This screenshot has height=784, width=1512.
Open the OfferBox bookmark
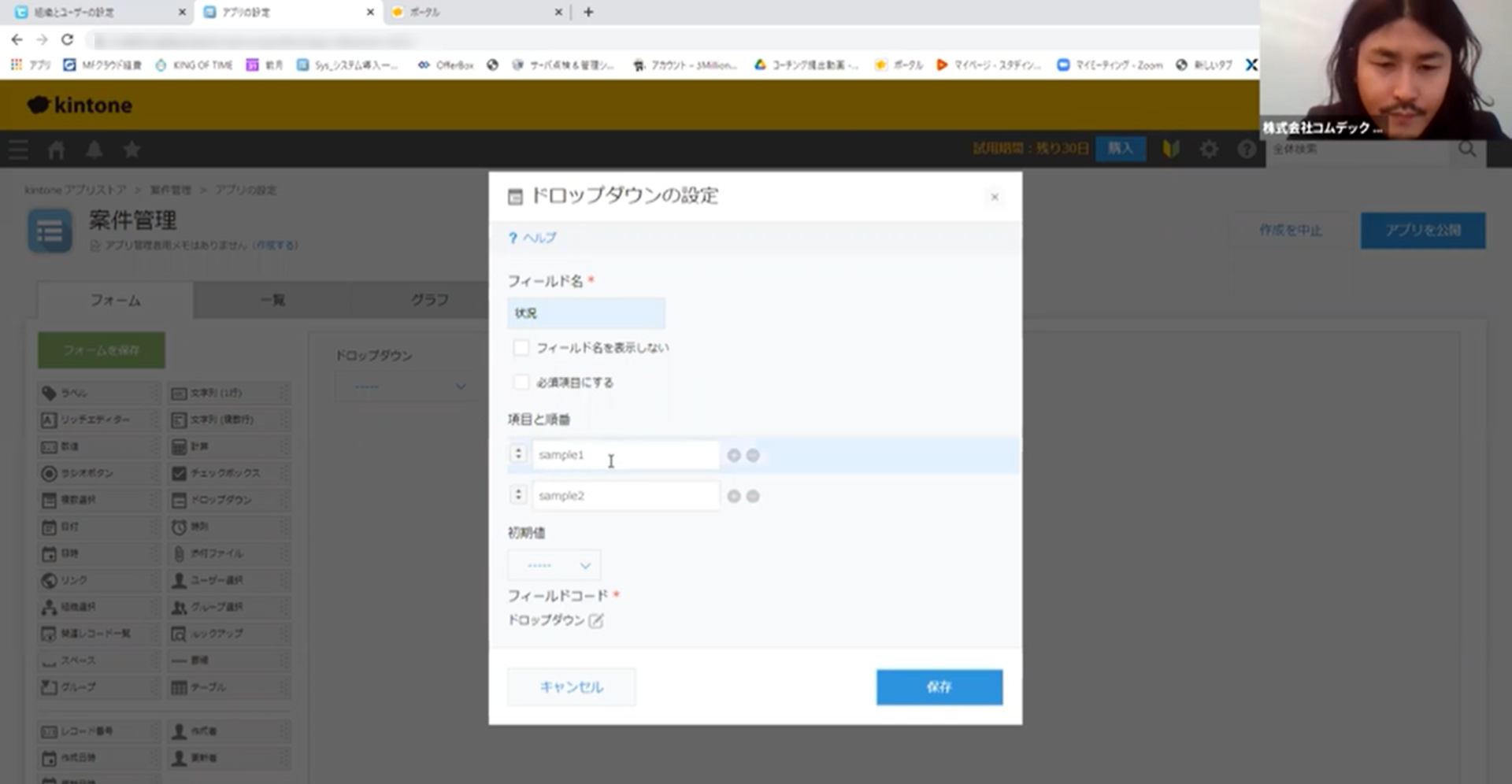[x=446, y=65]
